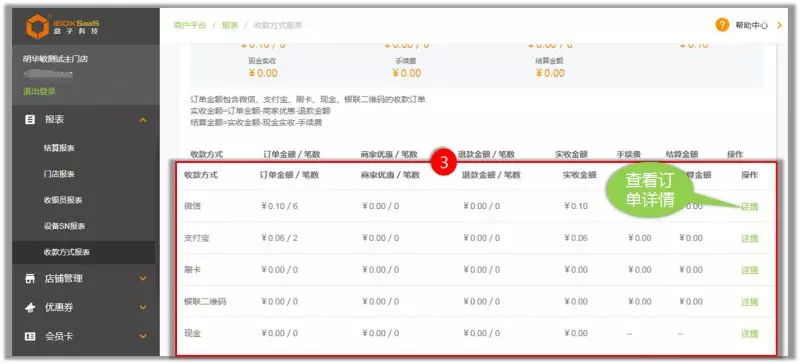Click the store name 胡华敏测试主门店
The image size is (800, 364).
[55, 59]
